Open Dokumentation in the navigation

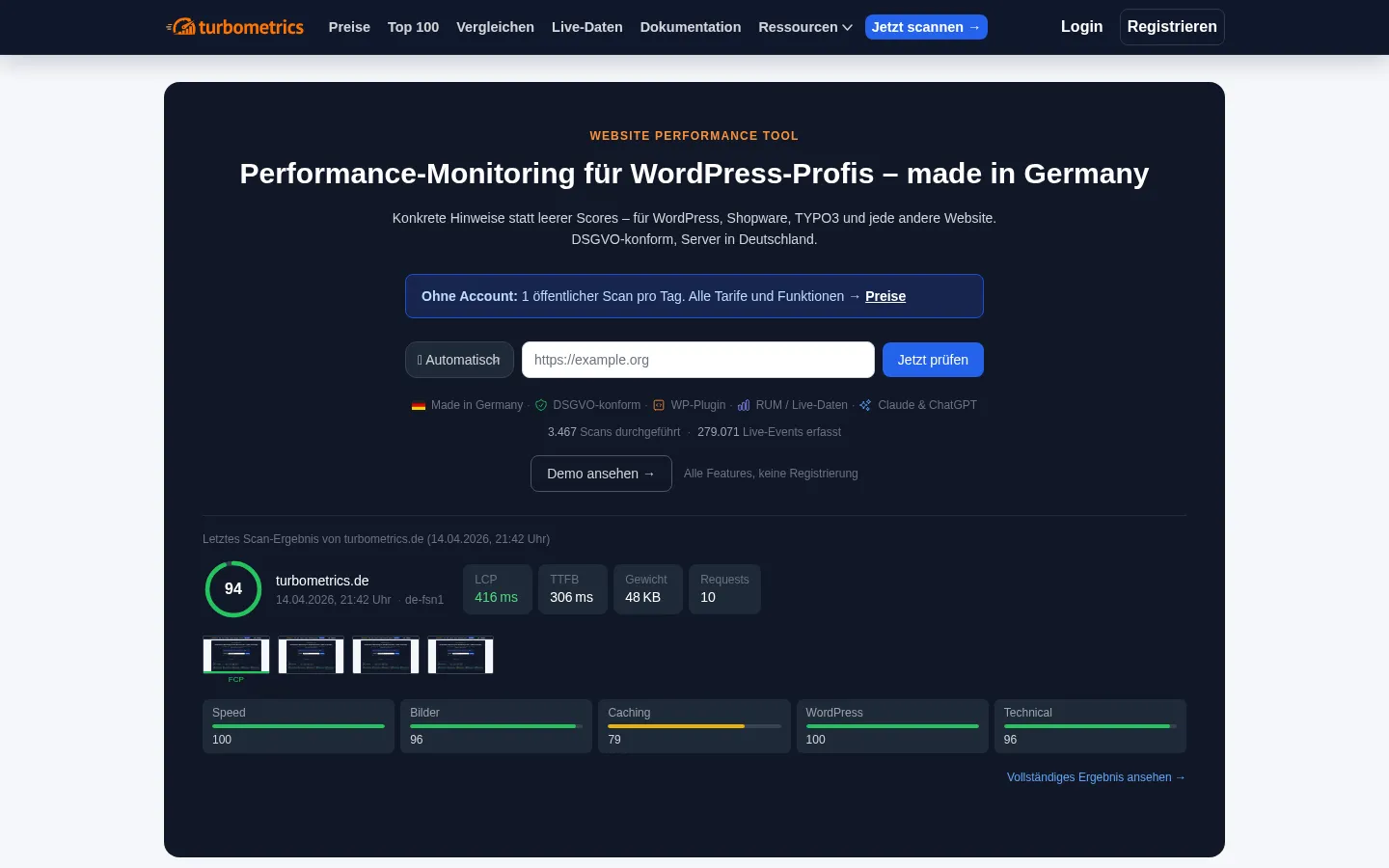pyautogui.click(x=691, y=27)
